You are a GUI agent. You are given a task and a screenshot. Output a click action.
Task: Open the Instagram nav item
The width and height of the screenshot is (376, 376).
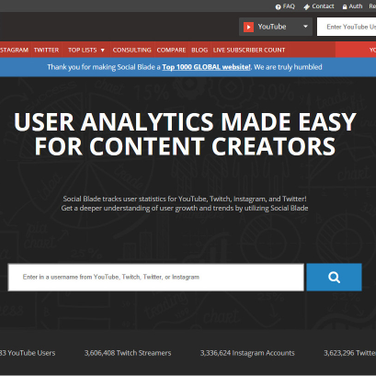pyautogui.click(x=14, y=50)
